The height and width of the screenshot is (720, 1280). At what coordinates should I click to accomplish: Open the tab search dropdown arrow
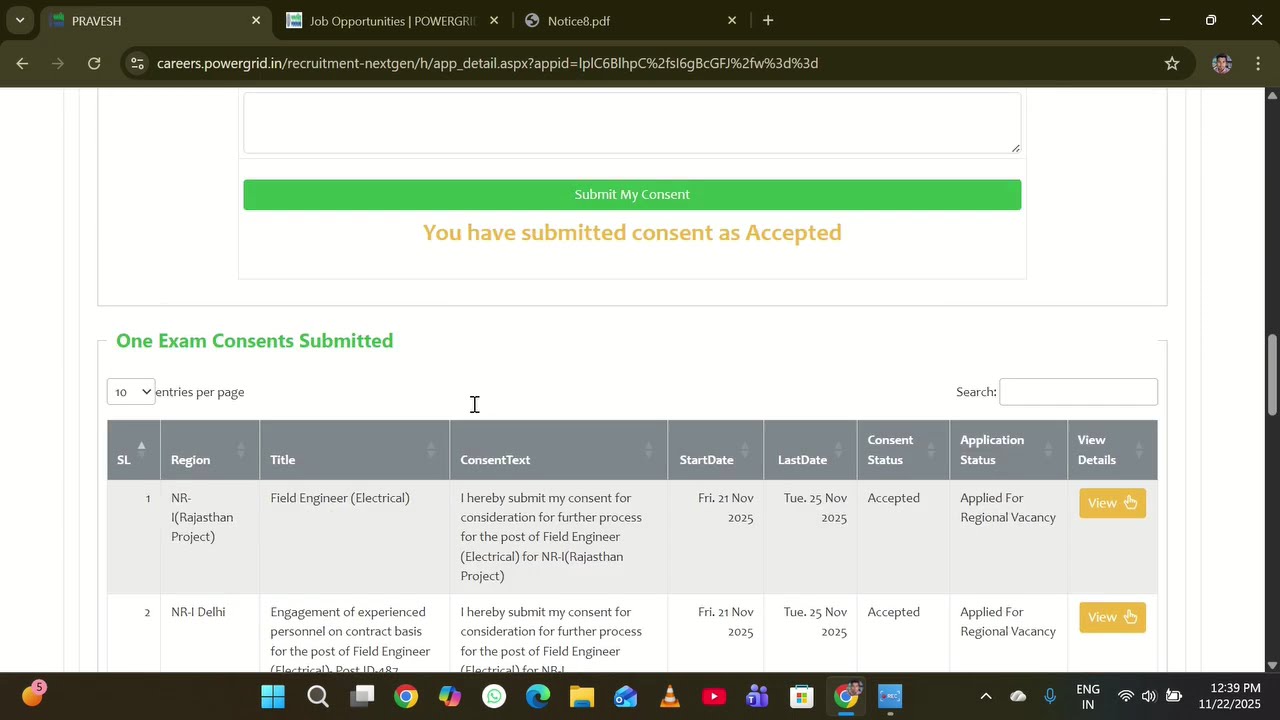point(19,20)
